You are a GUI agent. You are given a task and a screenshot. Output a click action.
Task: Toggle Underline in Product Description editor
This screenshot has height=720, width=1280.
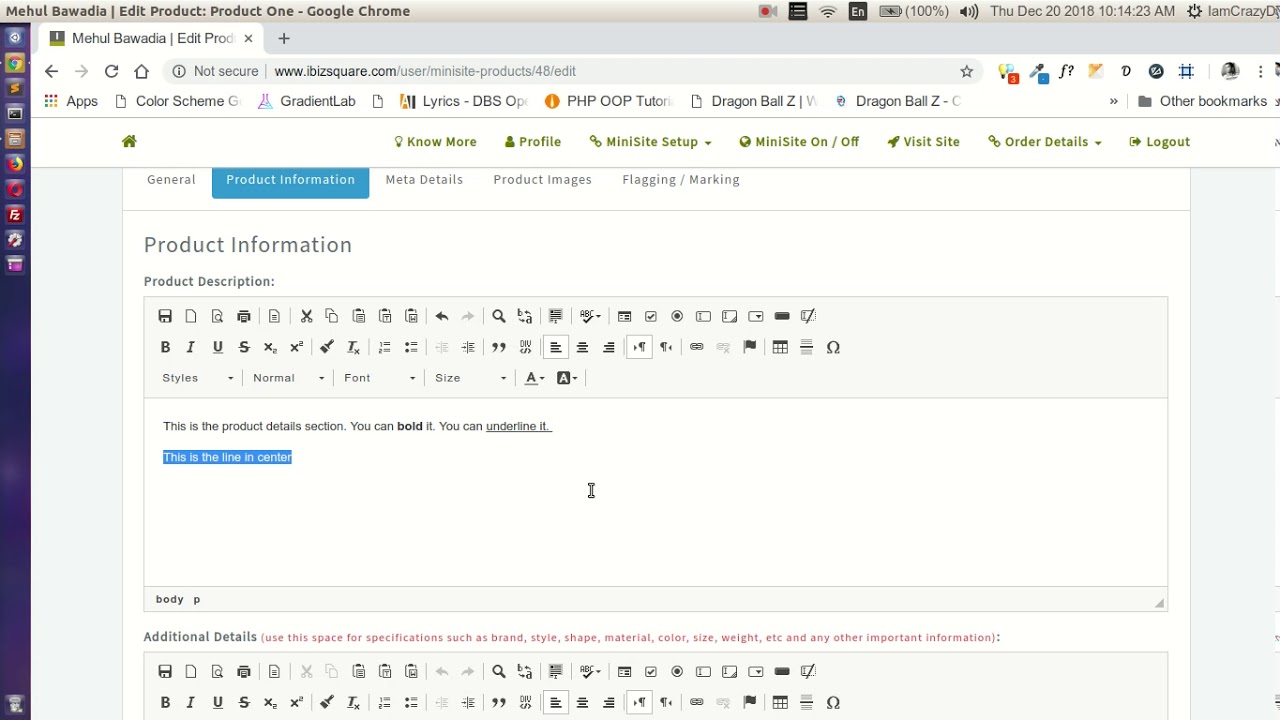pos(217,347)
